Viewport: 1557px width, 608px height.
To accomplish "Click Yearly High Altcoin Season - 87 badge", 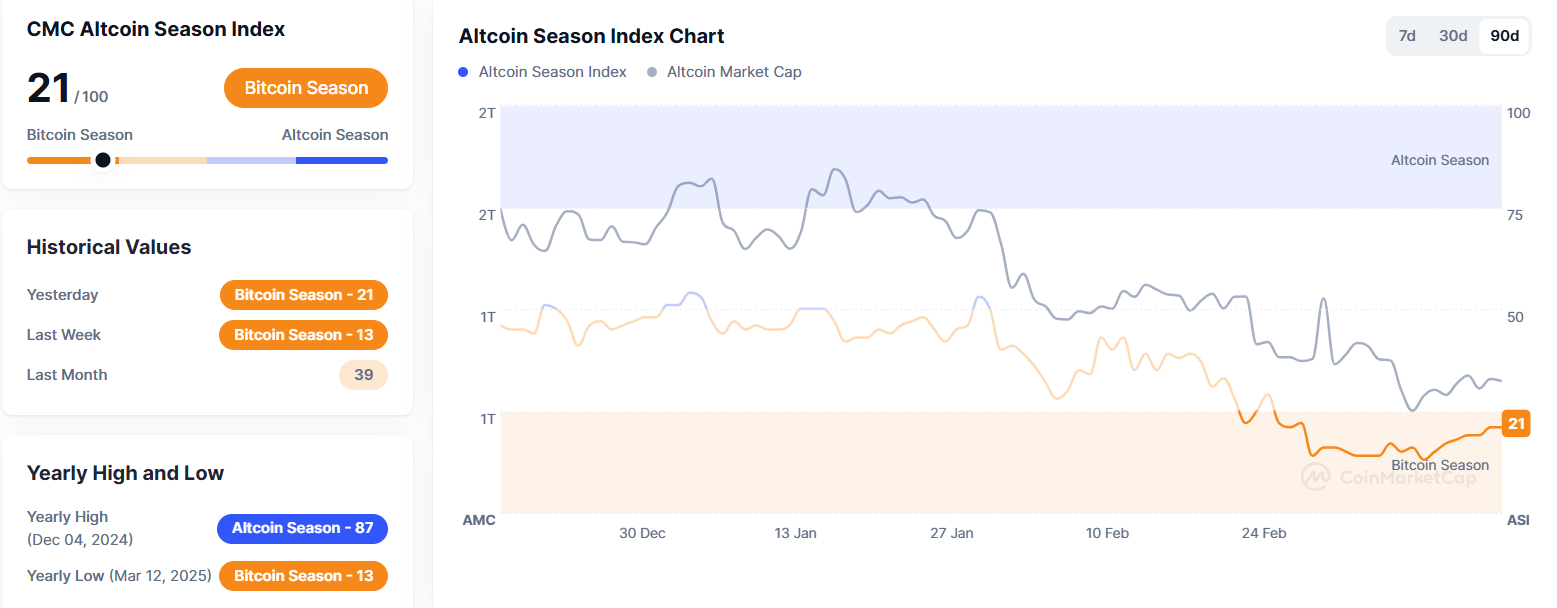I will (x=302, y=528).
